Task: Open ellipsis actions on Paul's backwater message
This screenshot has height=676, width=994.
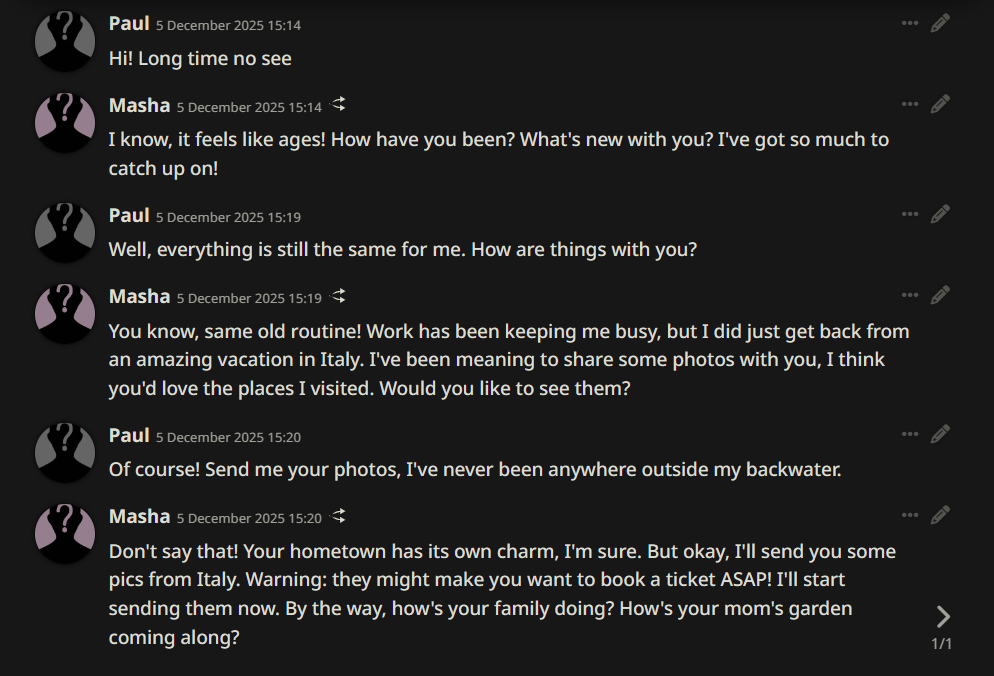Action: (x=909, y=434)
